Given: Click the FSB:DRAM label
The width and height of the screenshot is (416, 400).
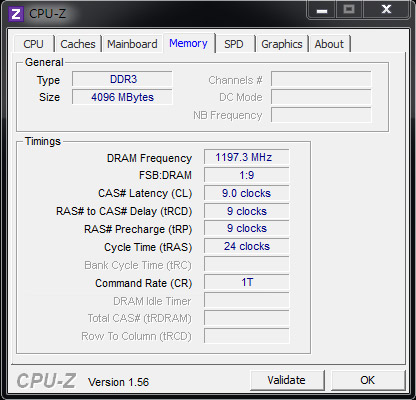Looking at the screenshot, I should 165,175.
